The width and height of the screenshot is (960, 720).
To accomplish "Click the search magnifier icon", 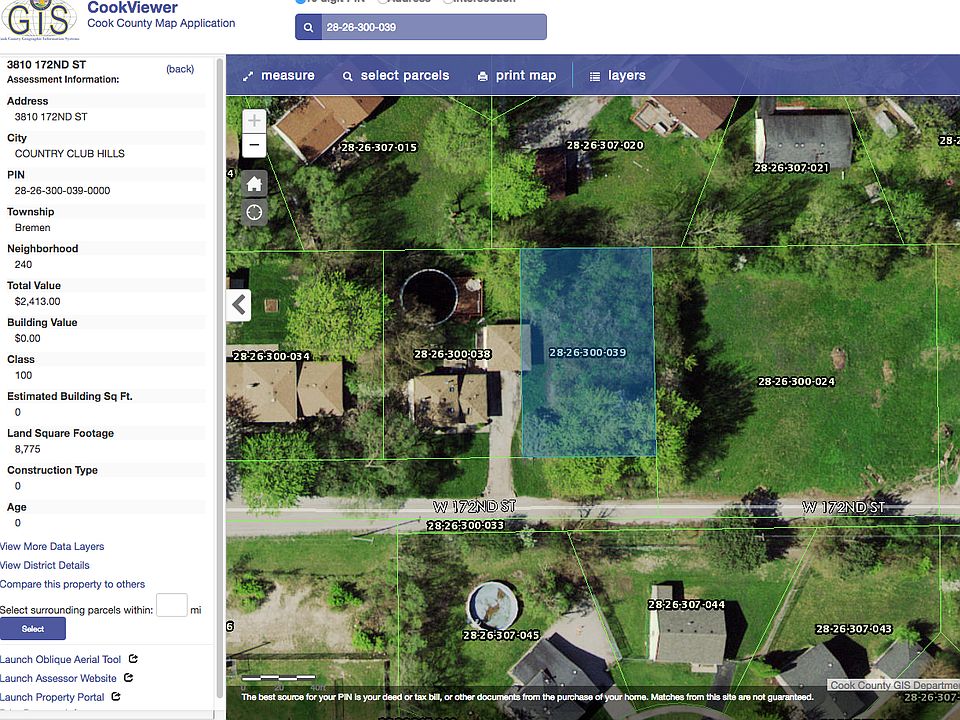I will click(x=309, y=28).
